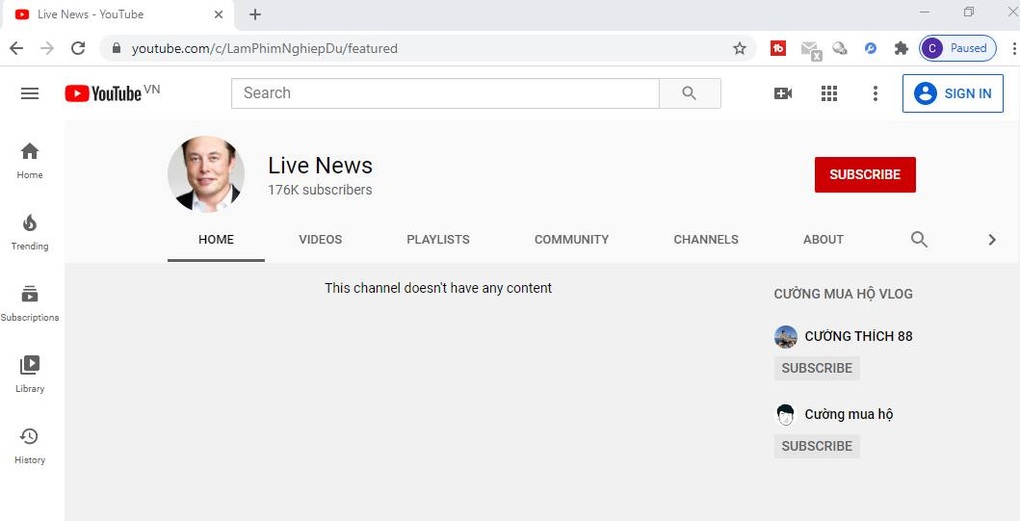Open the Community tab

[x=571, y=239]
